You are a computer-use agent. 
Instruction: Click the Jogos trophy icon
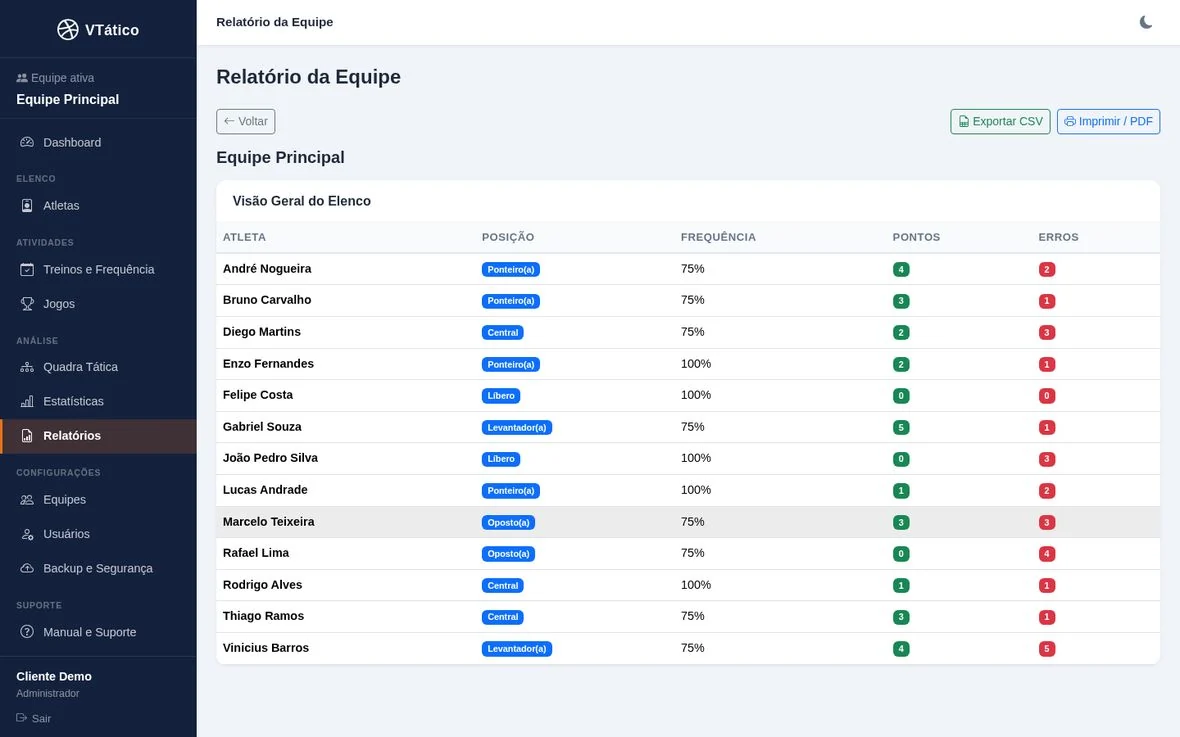tap(27, 303)
